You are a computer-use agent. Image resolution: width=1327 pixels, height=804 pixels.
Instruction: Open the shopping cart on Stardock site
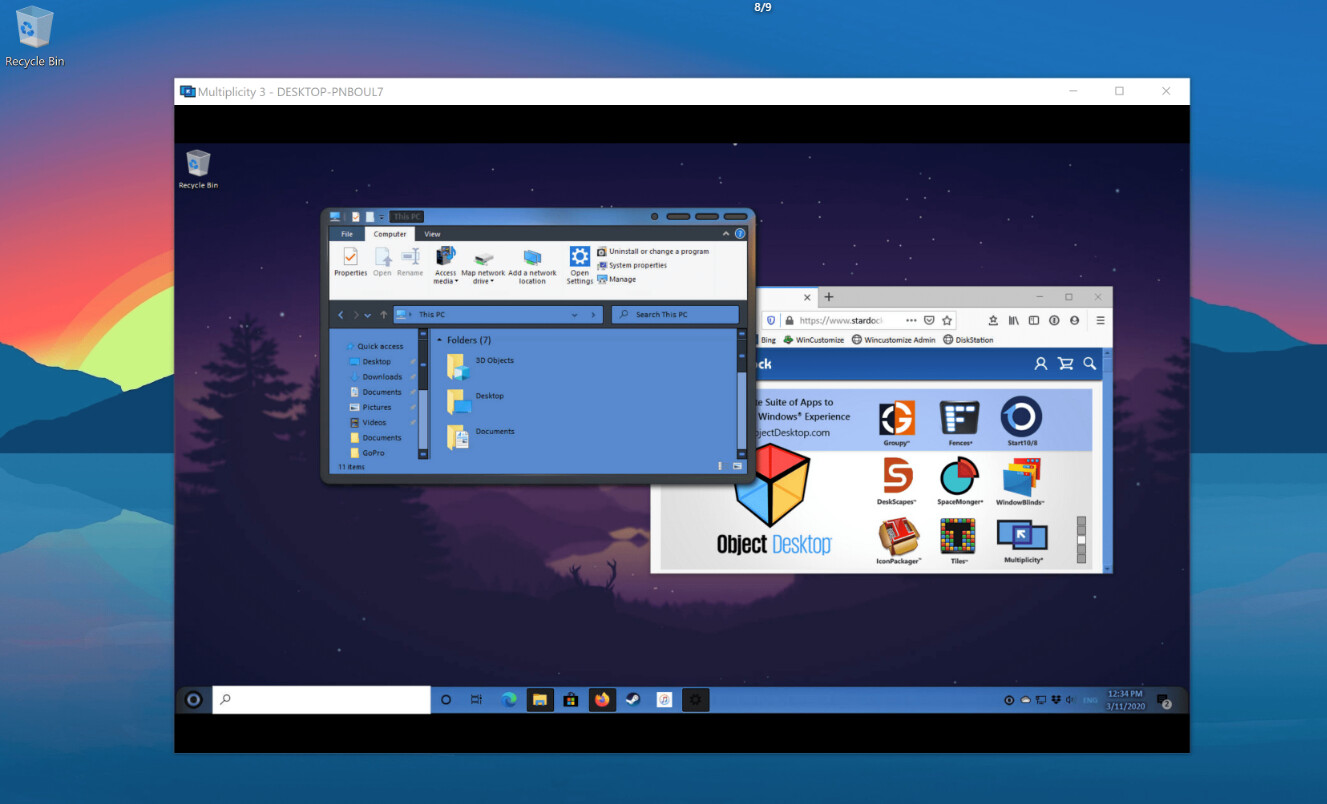point(1065,364)
